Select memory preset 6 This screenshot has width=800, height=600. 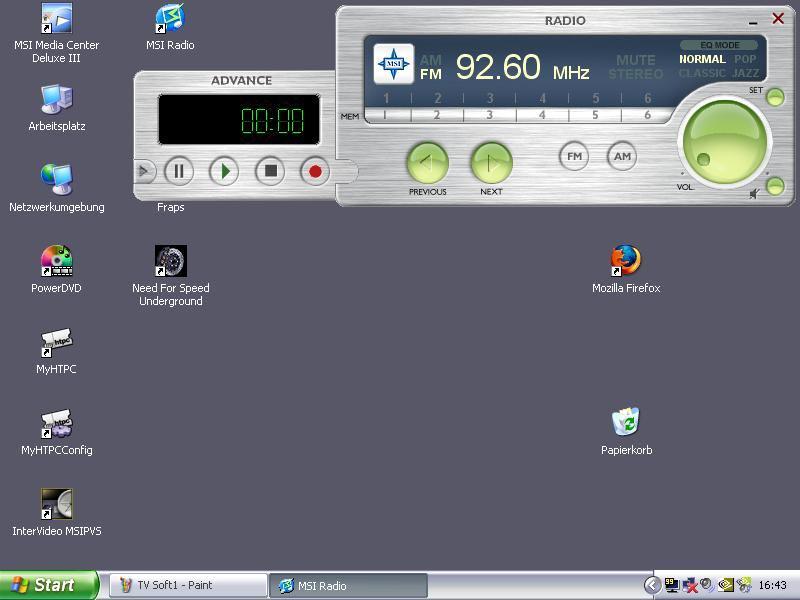click(x=647, y=115)
